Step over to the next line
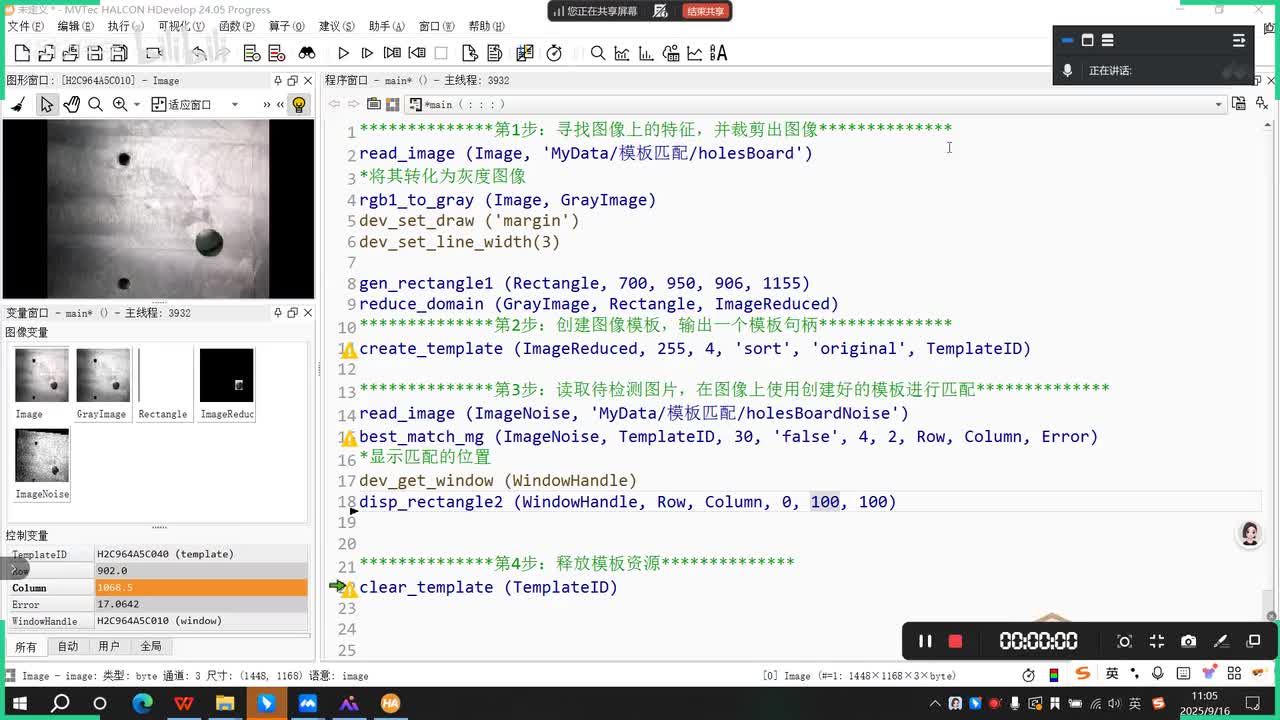1280x720 pixels. coord(367,53)
